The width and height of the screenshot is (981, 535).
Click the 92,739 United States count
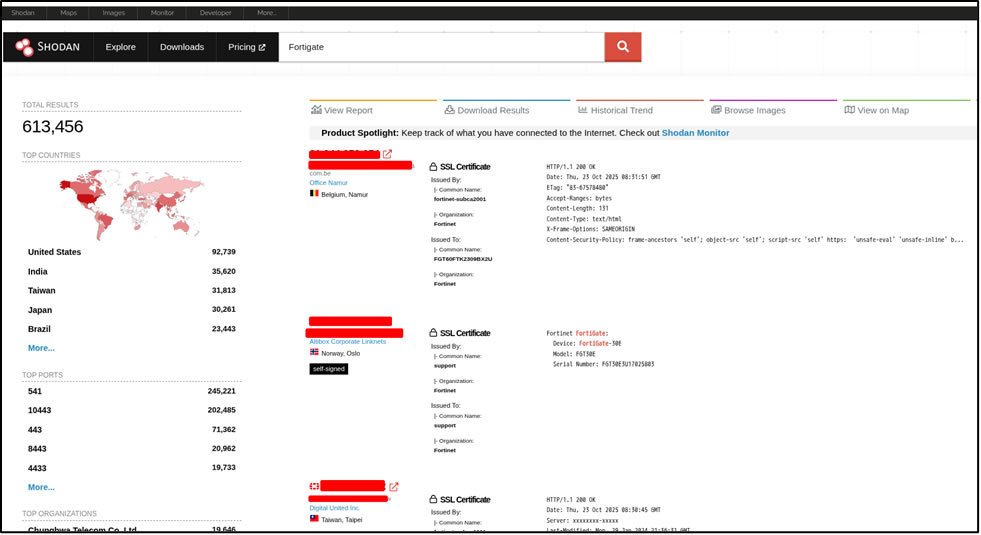pos(223,252)
